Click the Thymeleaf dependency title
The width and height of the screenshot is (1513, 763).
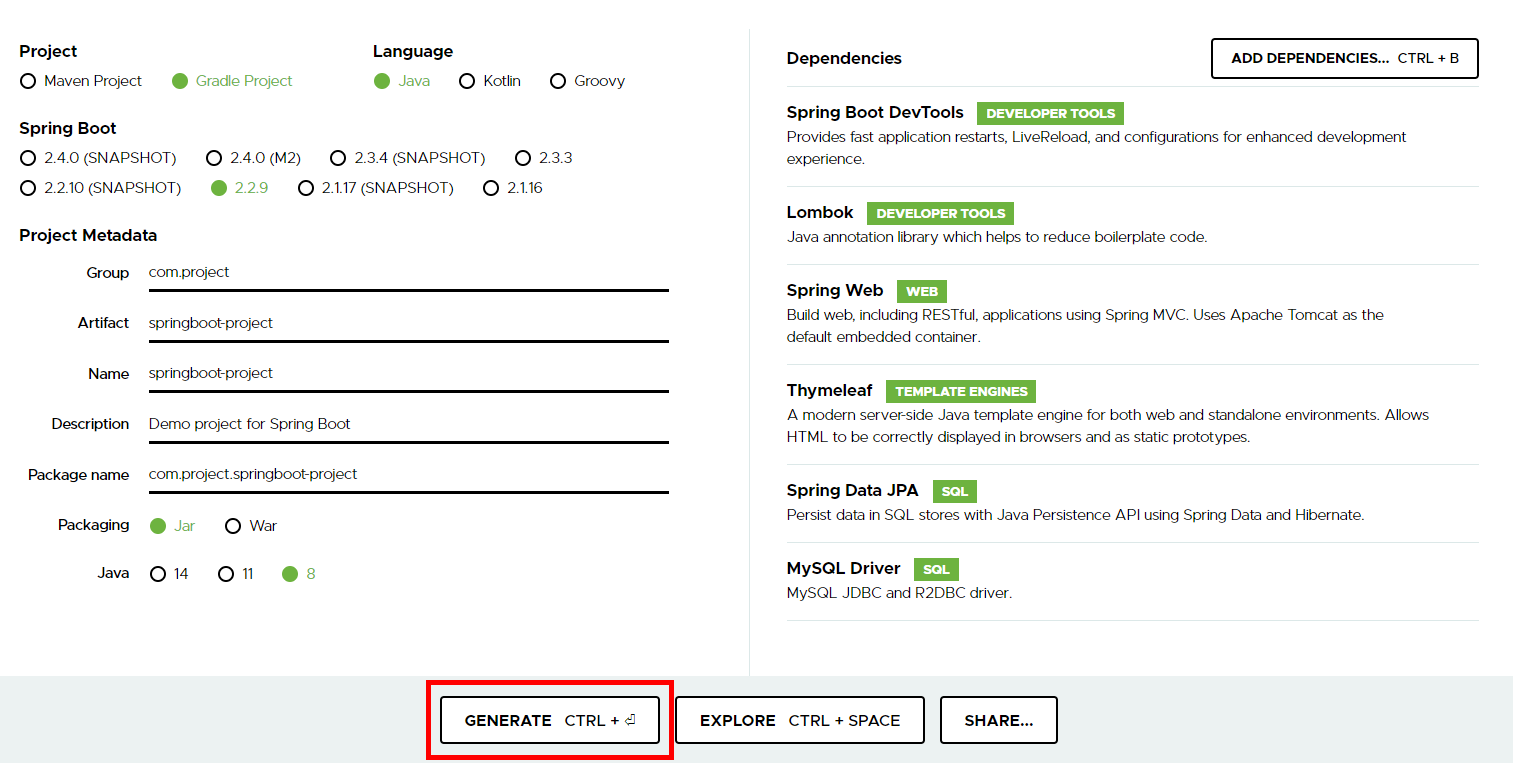[x=829, y=391]
